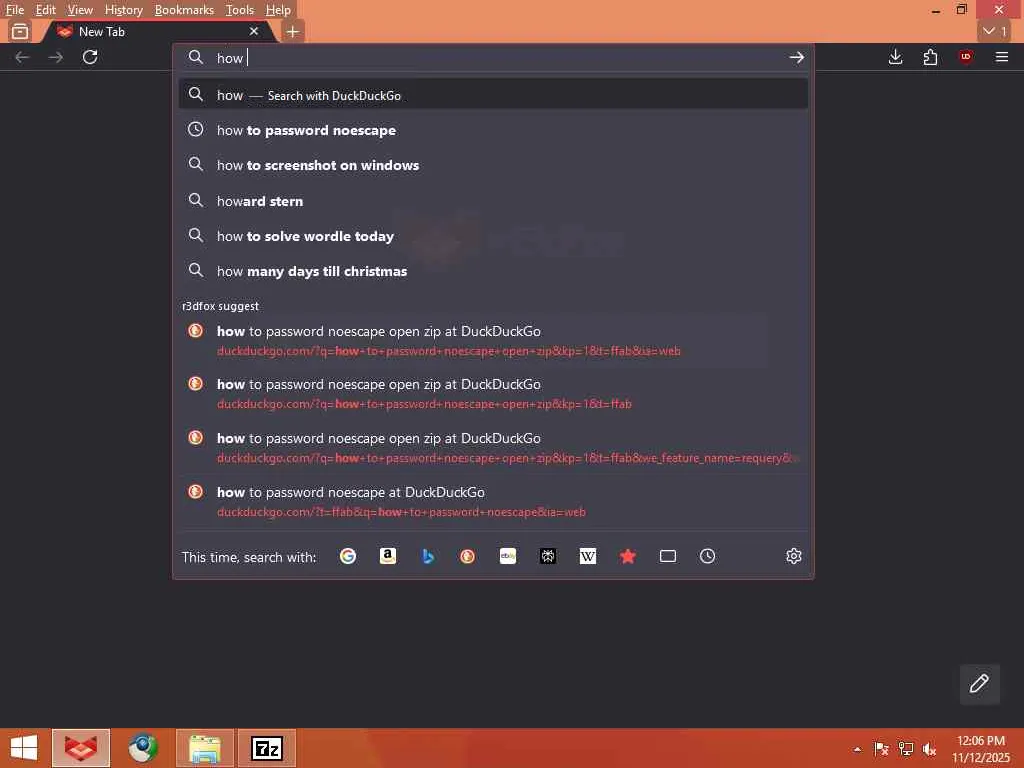
Task: Go back one page
Action: click(x=22, y=57)
